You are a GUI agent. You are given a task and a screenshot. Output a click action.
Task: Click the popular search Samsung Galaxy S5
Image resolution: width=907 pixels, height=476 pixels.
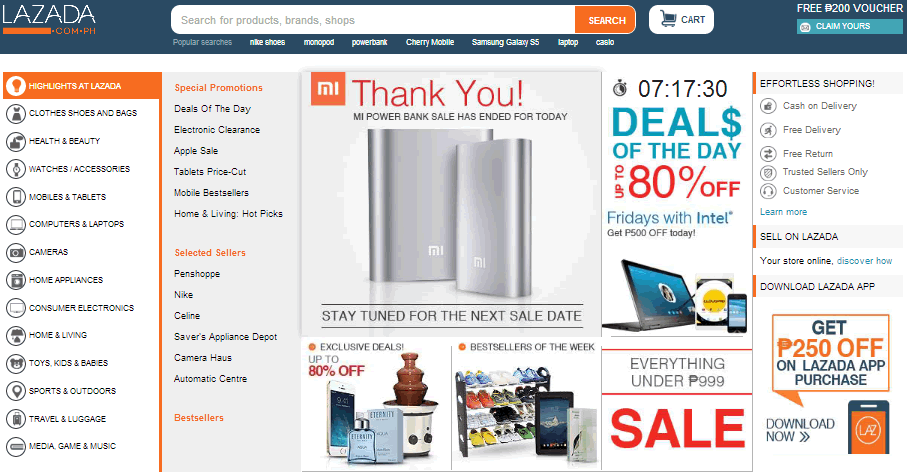click(505, 42)
